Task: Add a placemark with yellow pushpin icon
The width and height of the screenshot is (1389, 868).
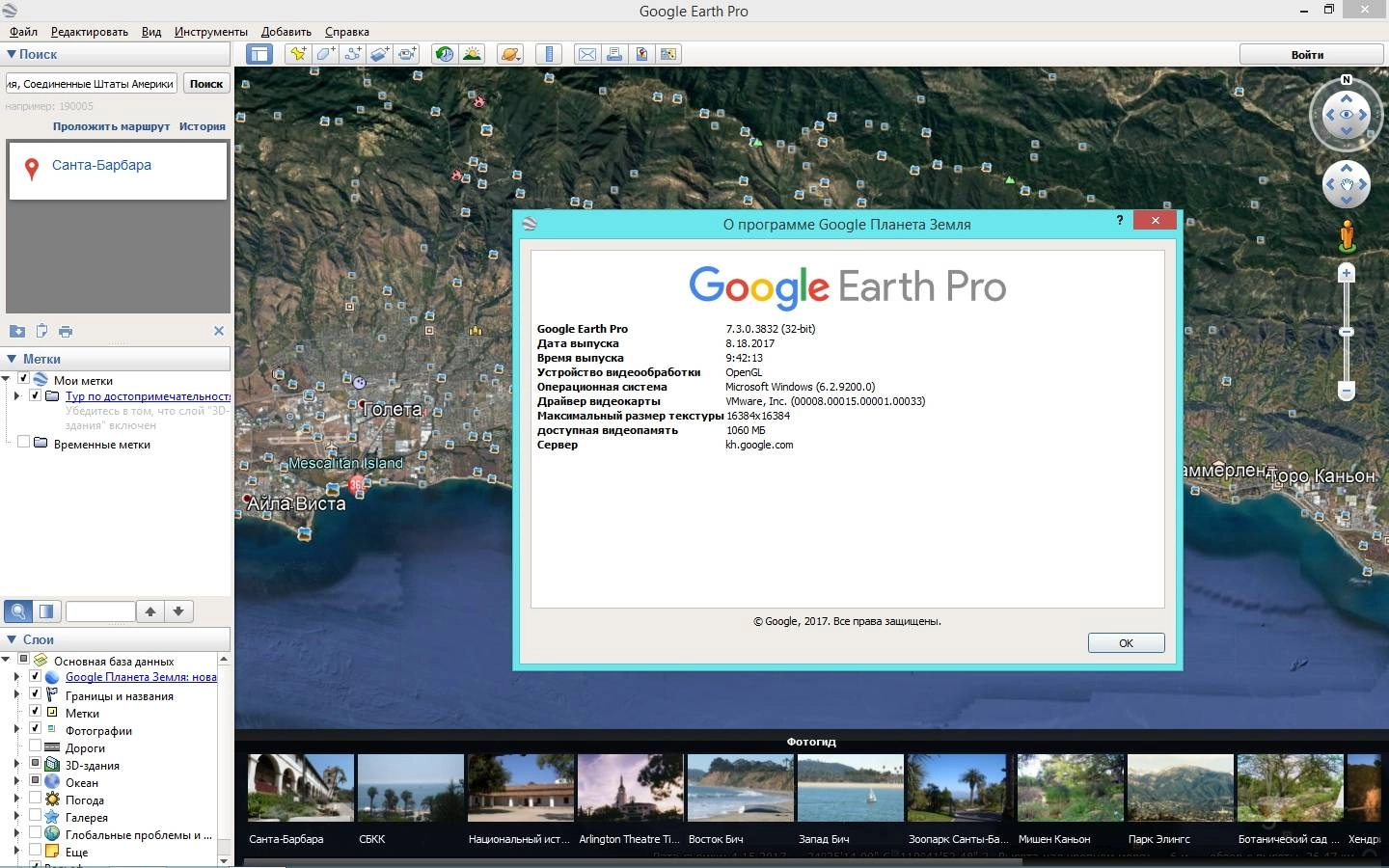Action: [298, 54]
